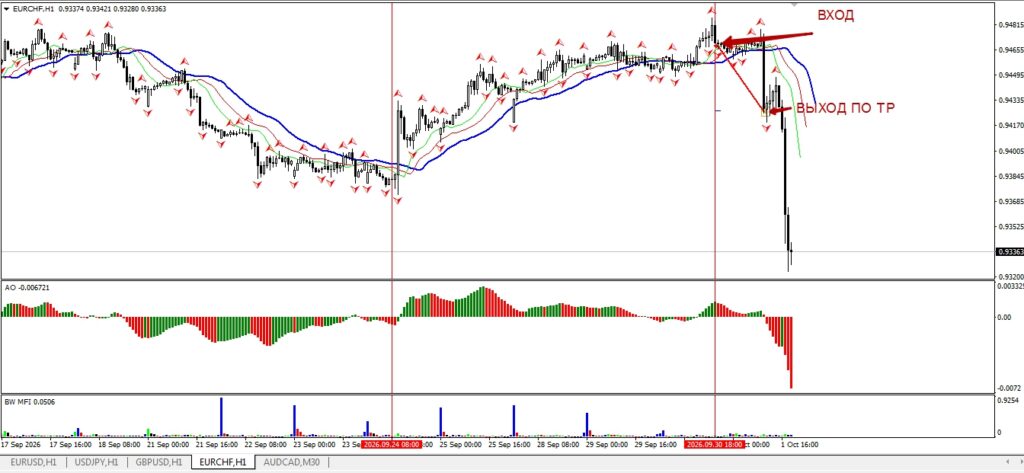1024x473 pixels.
Task: Click the 21 Sep 16:00 time label
Action: [x=217, y=444]
